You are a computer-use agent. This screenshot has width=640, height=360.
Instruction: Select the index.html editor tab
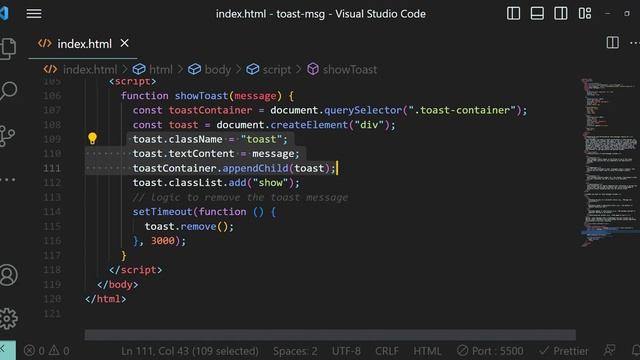[x=83, y=44]
